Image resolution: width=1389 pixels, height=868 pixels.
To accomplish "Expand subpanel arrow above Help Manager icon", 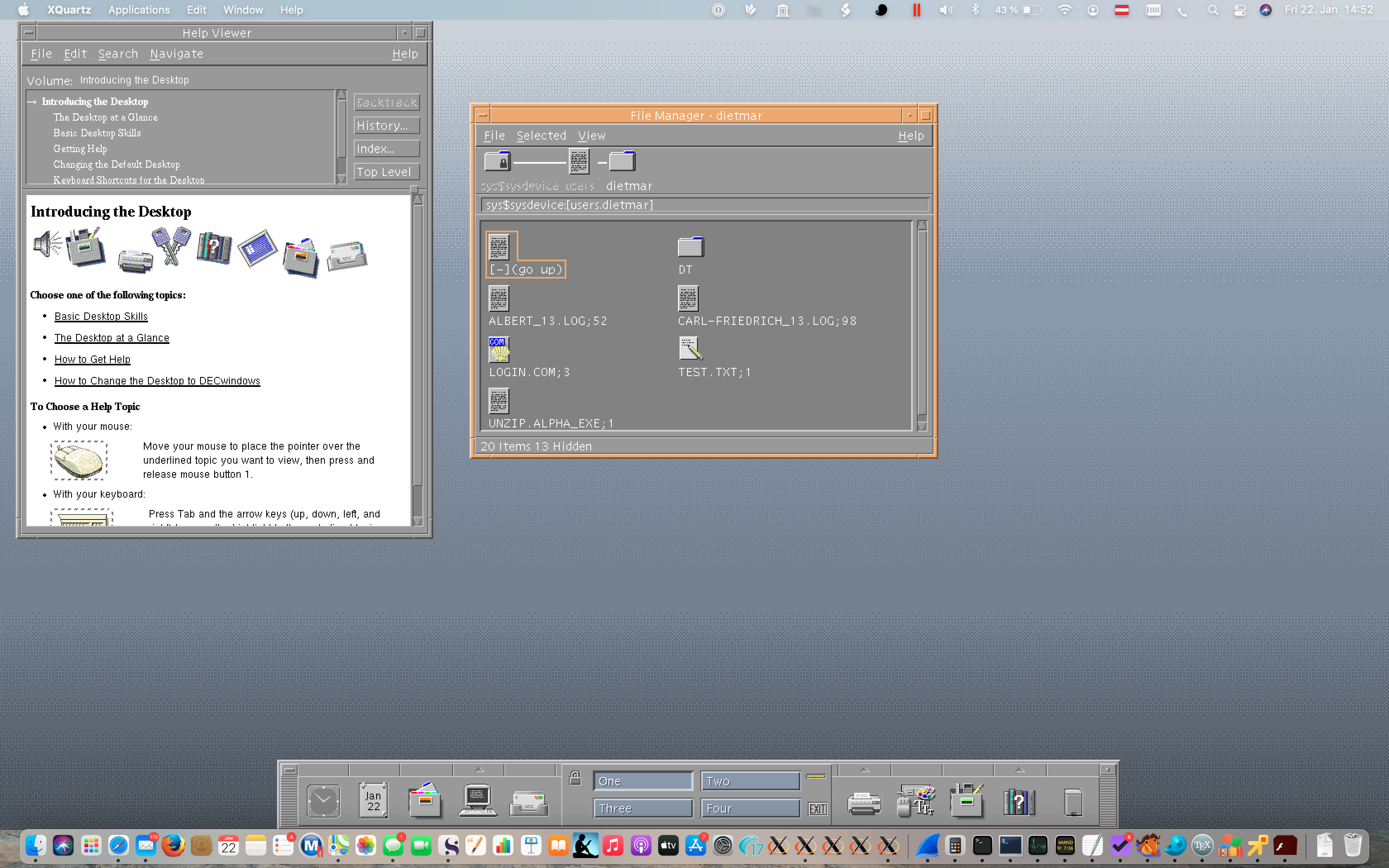I will [1019, 769].
